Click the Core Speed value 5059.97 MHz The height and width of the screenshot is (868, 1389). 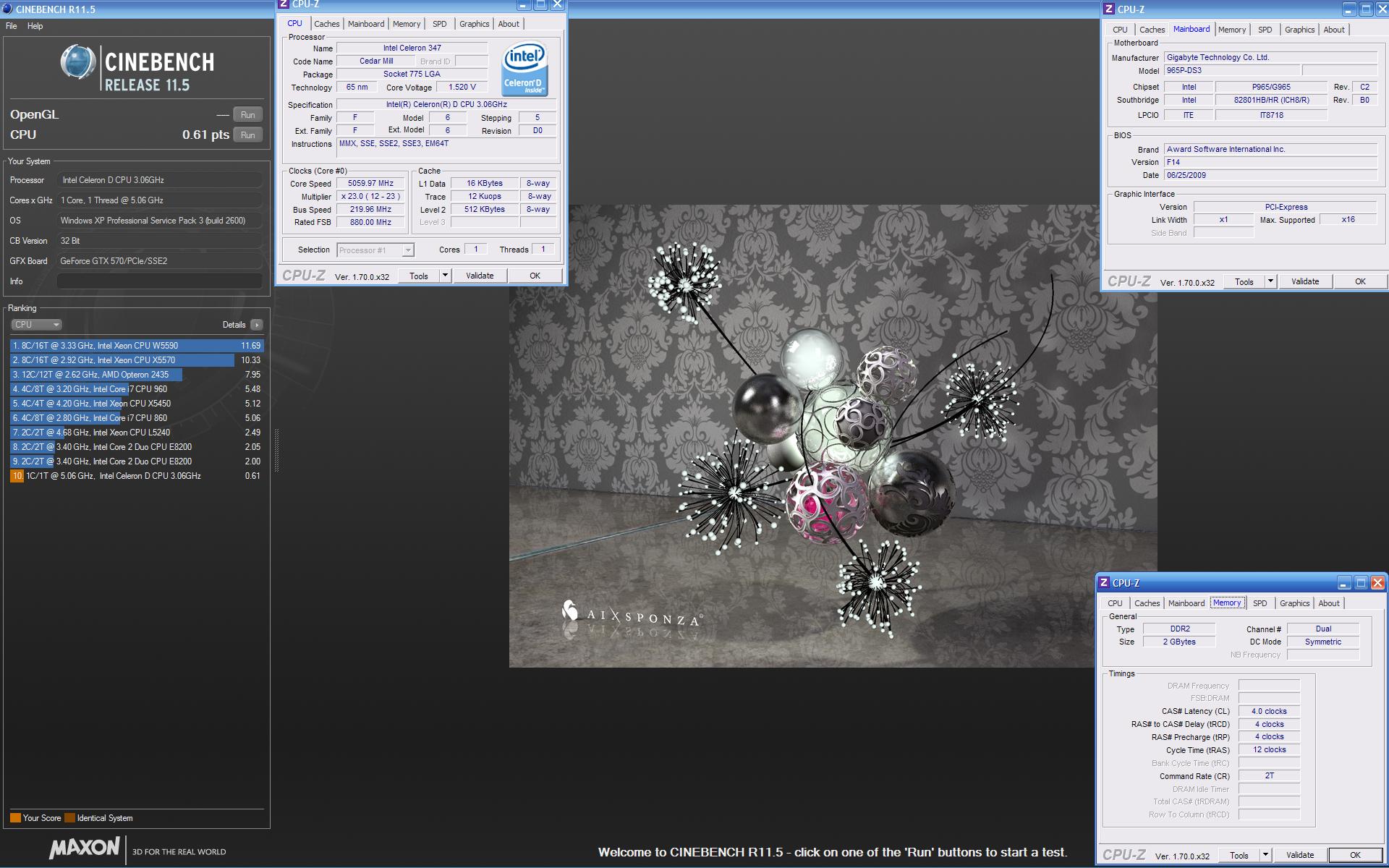[370, 184]
